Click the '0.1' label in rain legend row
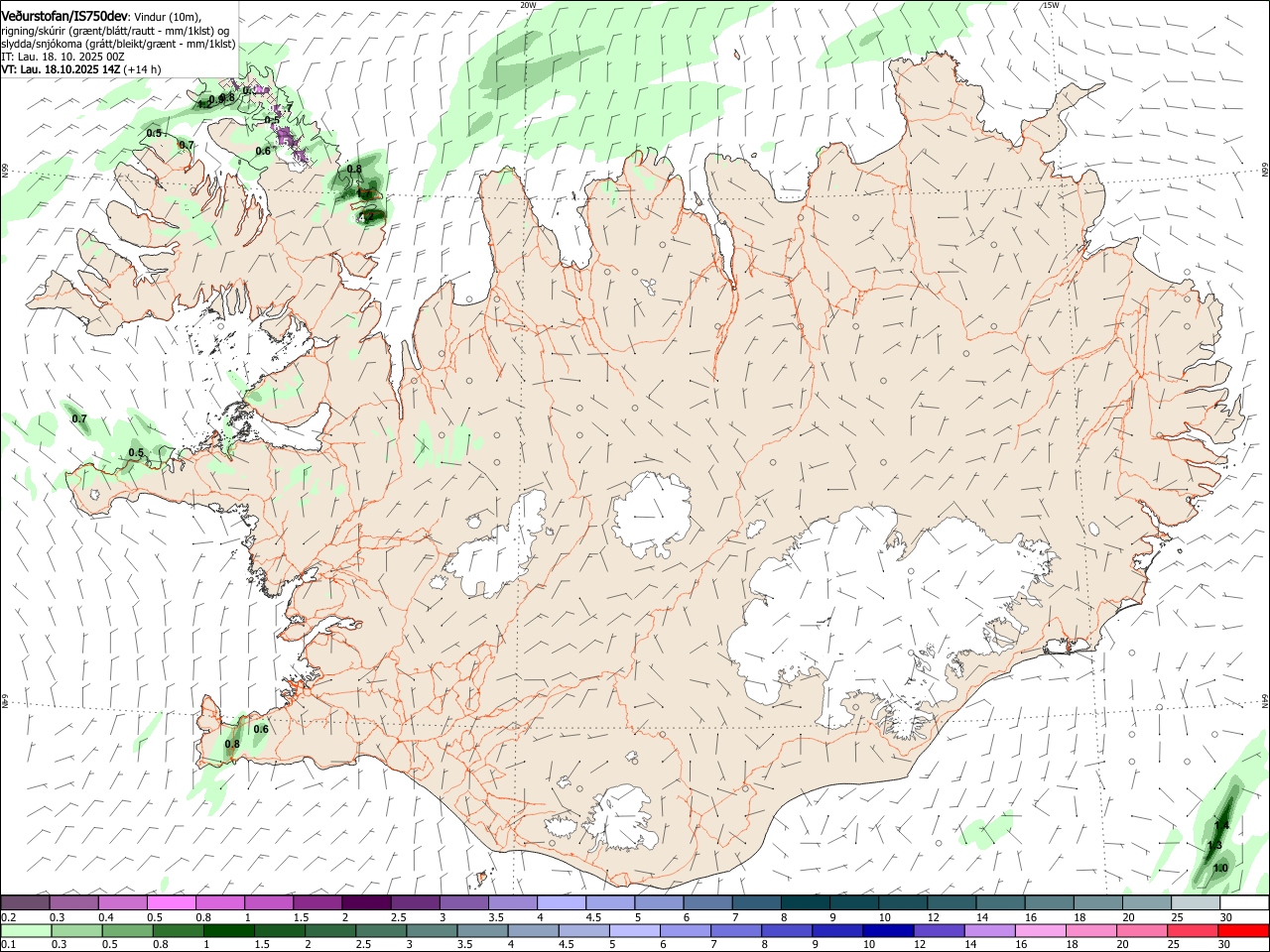Viewport: 1270px width, 952px height. (8, 945)
